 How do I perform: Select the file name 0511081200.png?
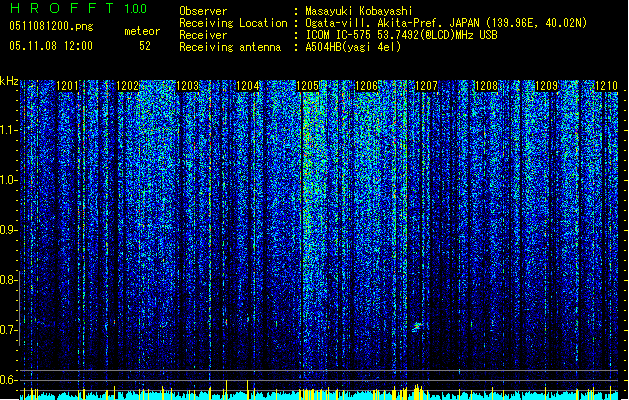pos(51,26)
